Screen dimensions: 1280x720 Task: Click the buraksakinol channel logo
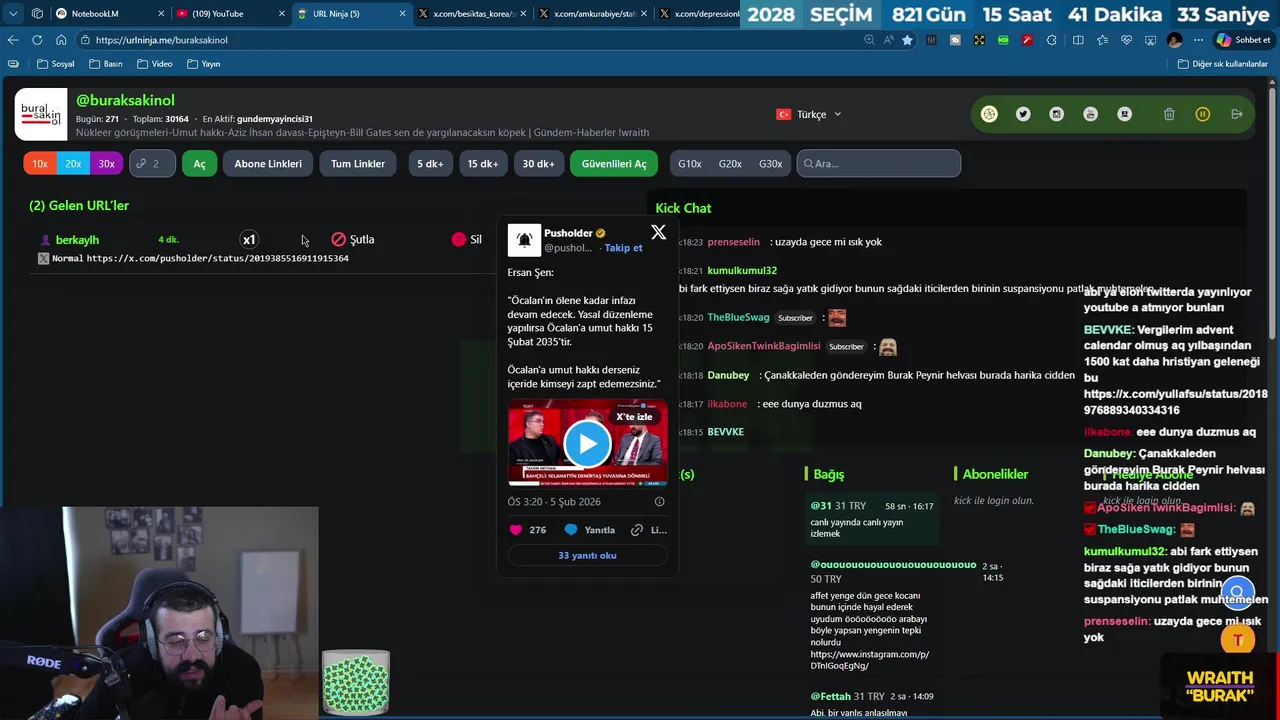(x=41, y=114)
